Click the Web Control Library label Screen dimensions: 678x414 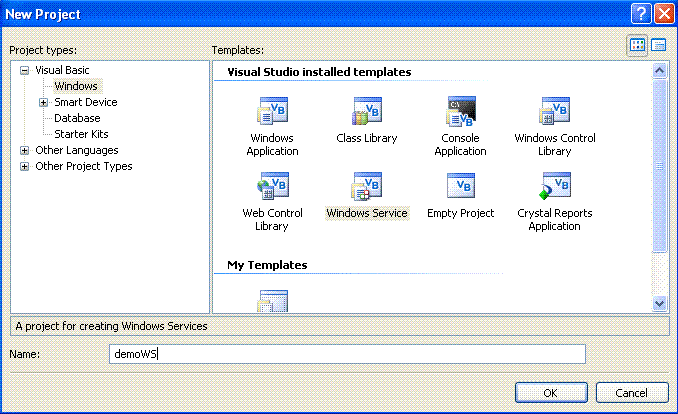click(272, 220)
